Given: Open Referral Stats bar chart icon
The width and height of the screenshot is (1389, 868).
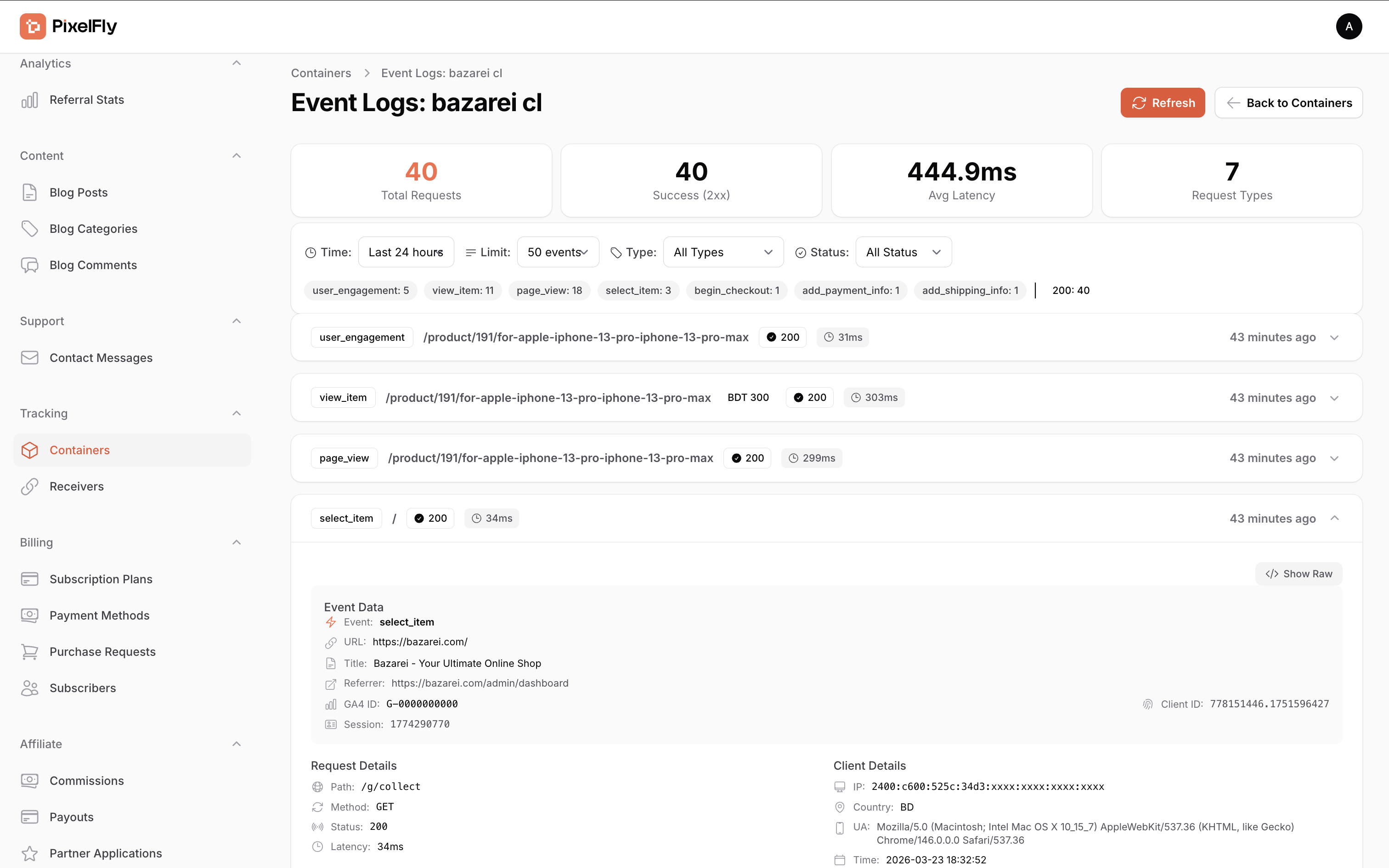Looking at the screenshot, I should tap(29, 100).
